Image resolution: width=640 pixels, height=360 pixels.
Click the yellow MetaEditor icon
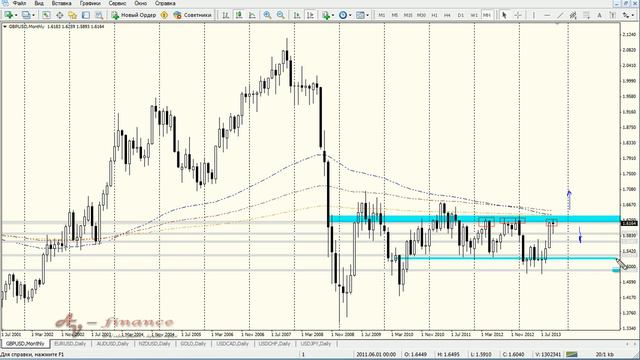[x=164, y=15]
